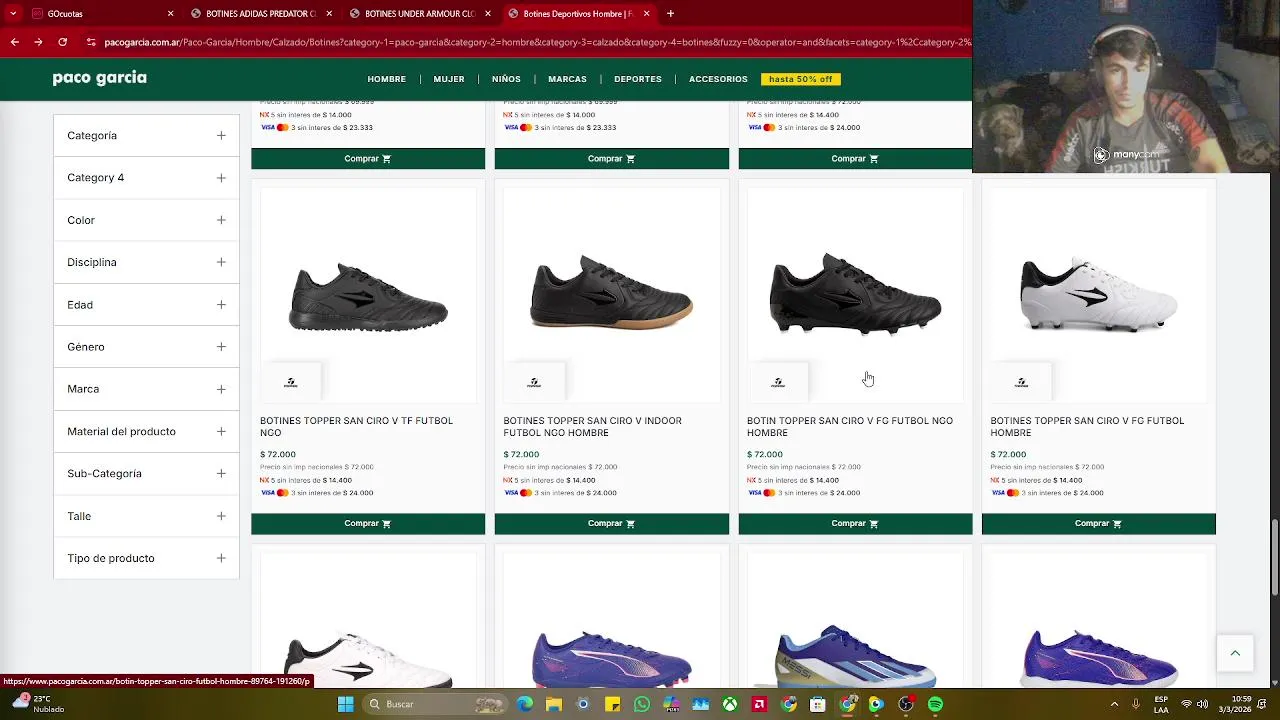Open the ACCESORIOS menu
The width and height of the screenshot is (1280, 720).
point(718,79)
